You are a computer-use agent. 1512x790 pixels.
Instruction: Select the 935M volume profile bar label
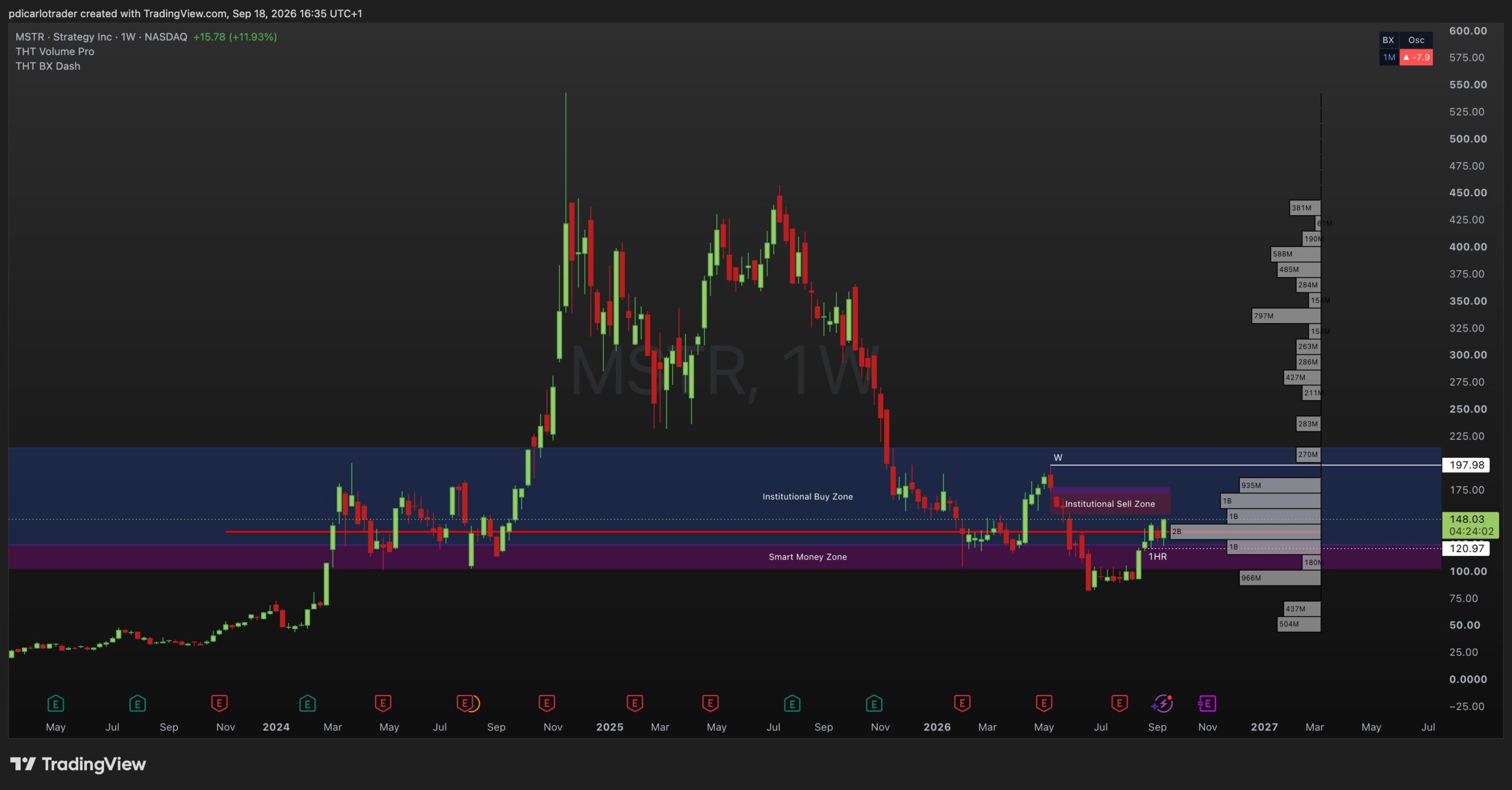[1251, 486]
